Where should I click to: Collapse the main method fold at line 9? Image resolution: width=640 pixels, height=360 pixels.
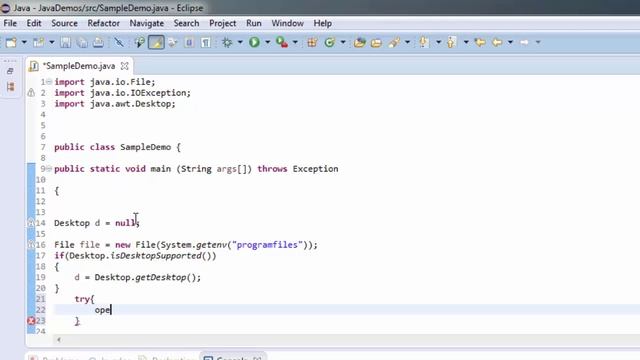[49, 169]
